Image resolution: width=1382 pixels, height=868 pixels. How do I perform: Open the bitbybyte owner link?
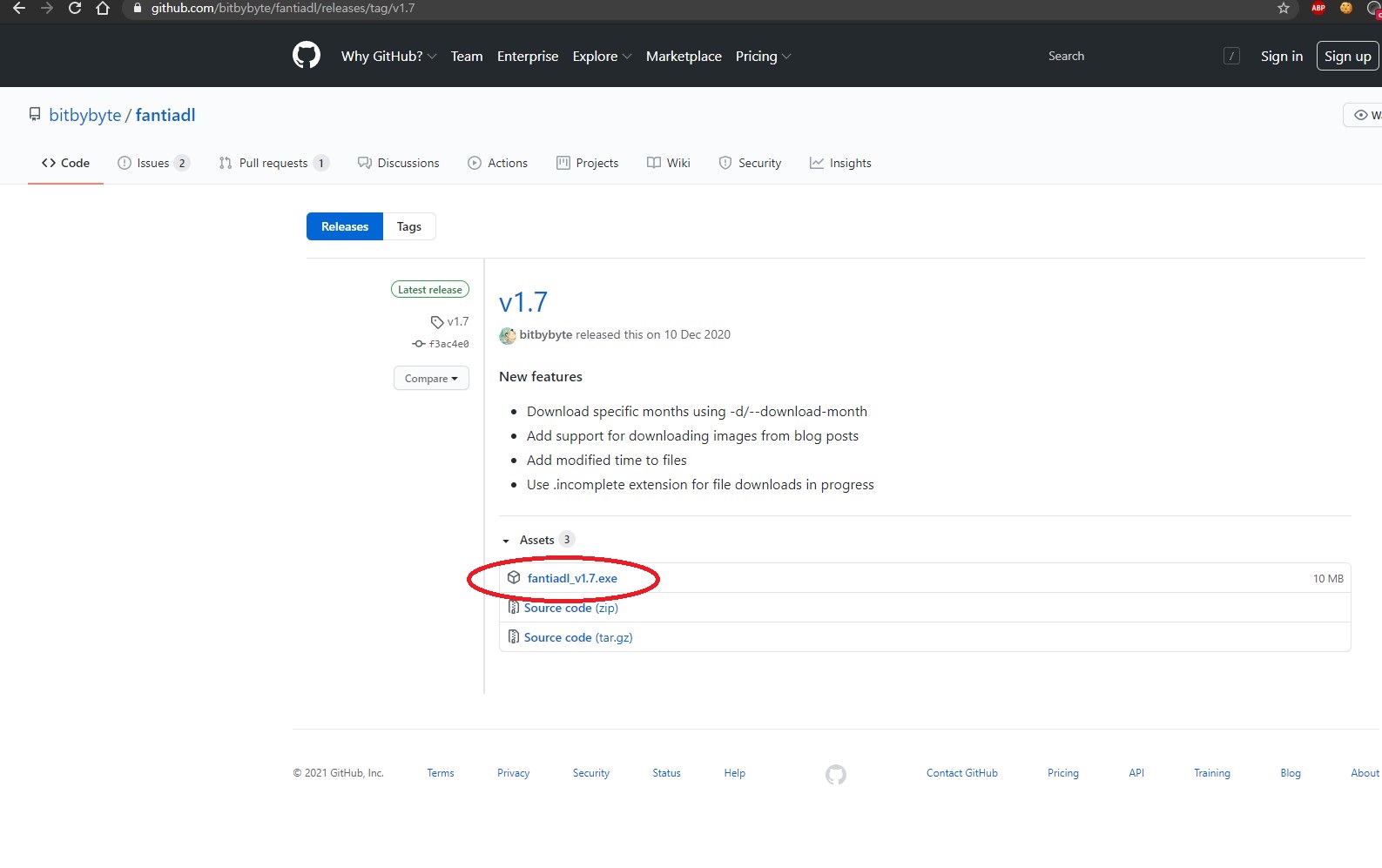click(85, 115)
